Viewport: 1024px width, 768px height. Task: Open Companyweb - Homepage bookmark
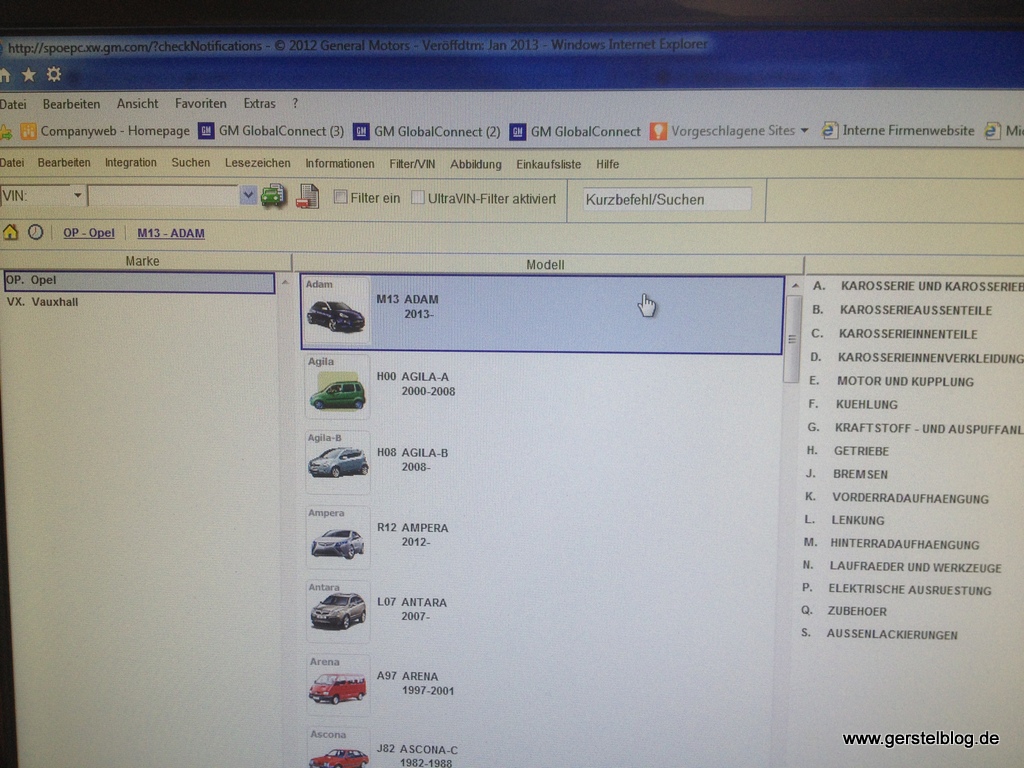point(105,131)
